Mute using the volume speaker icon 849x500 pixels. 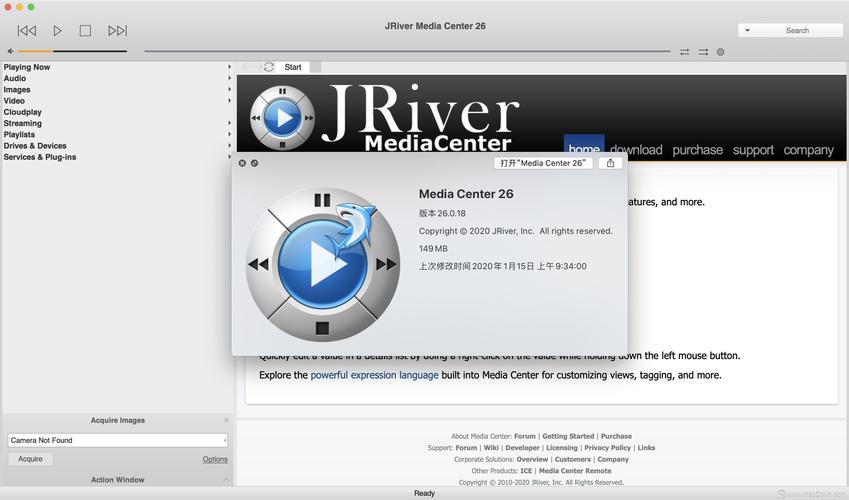click(x=10, y=51)
